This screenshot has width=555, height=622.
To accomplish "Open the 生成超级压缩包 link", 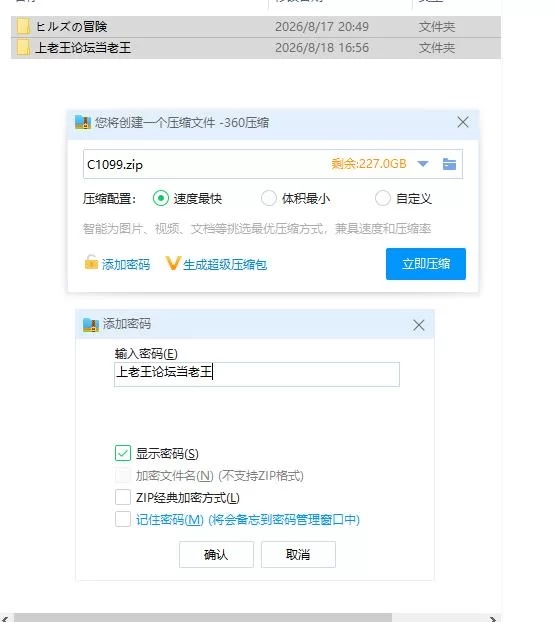I will (225, 265).
